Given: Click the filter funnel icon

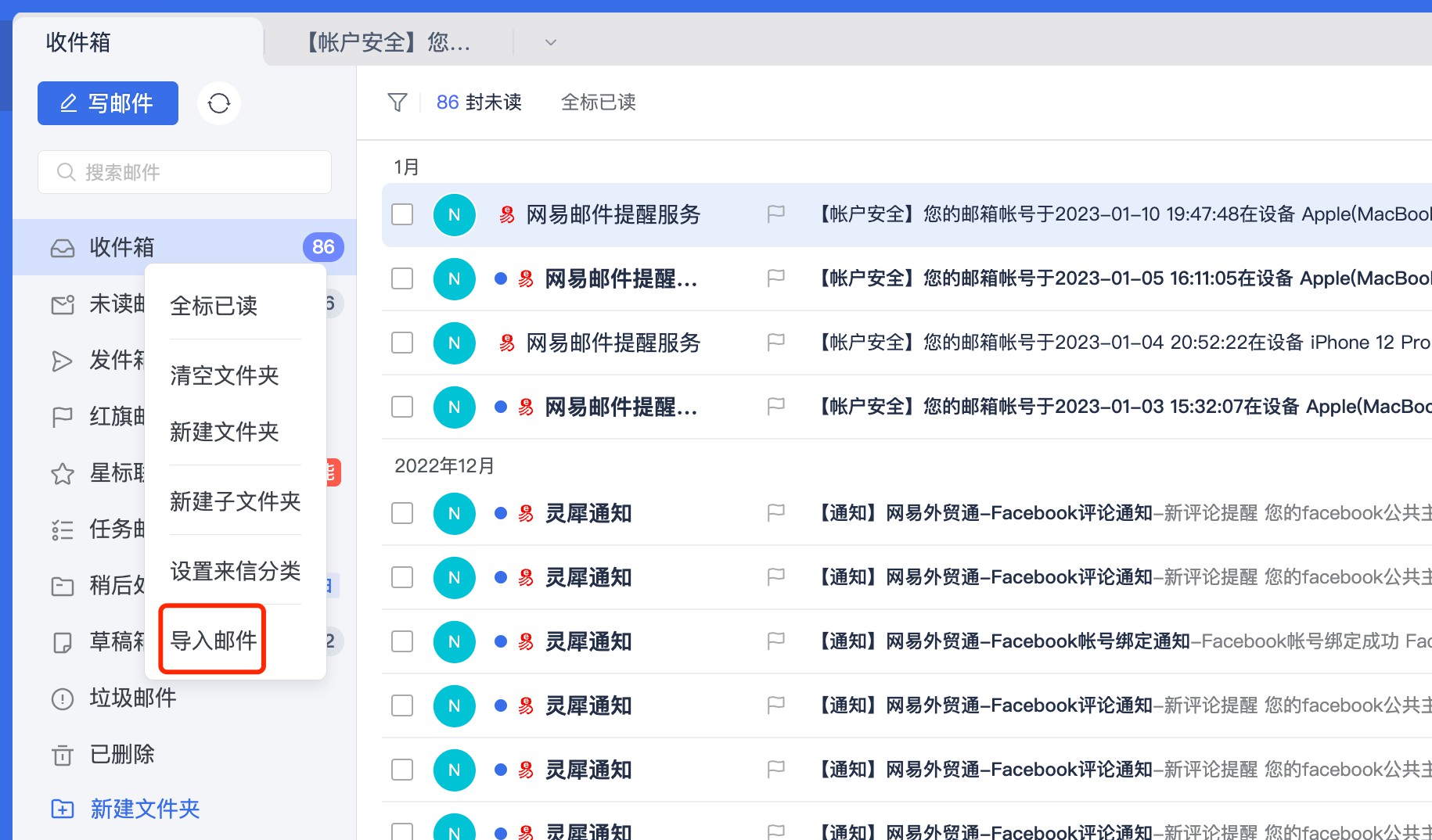Looking at the screenshot, I should [398, 102].
